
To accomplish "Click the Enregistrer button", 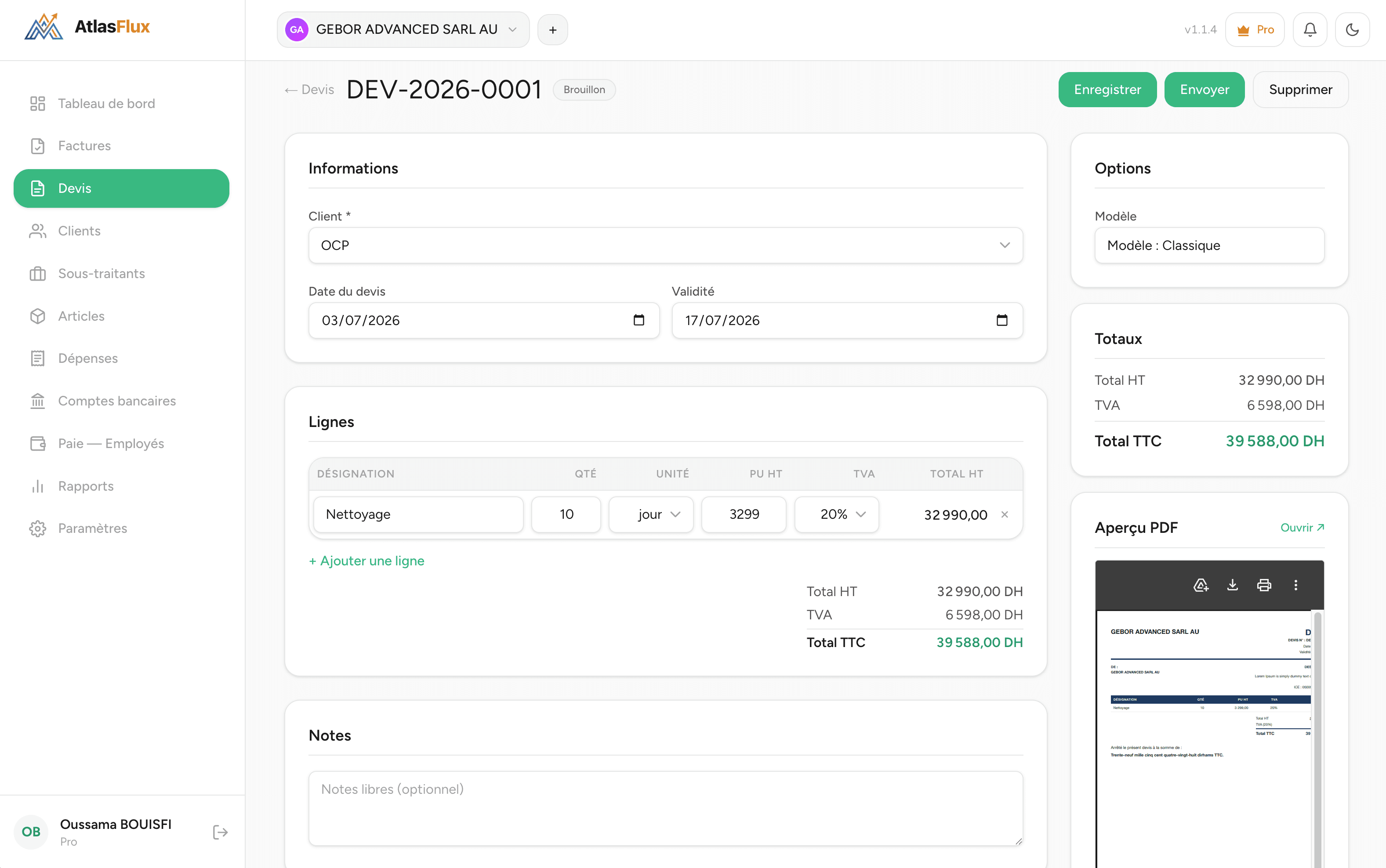I will [x=1107, y=90].
